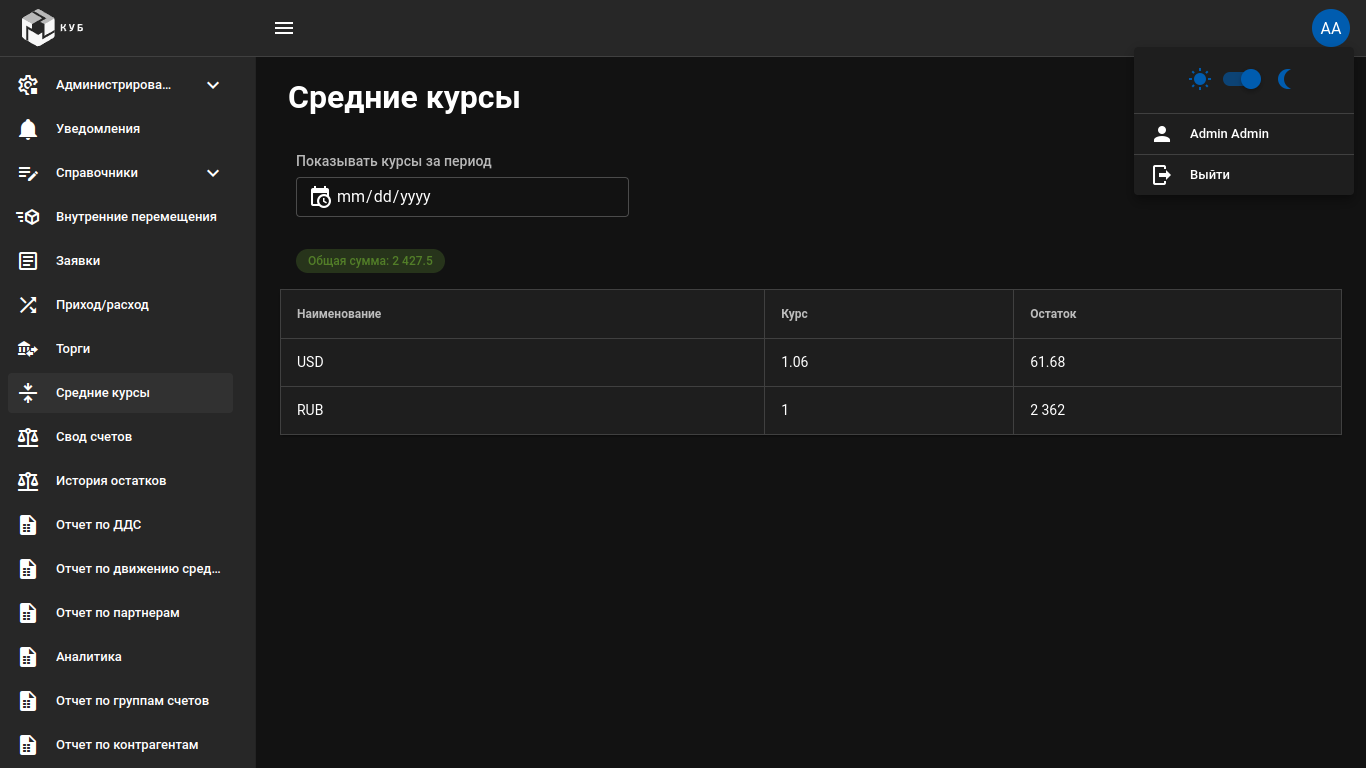Click the Аналитика file icon

point(28,657)
